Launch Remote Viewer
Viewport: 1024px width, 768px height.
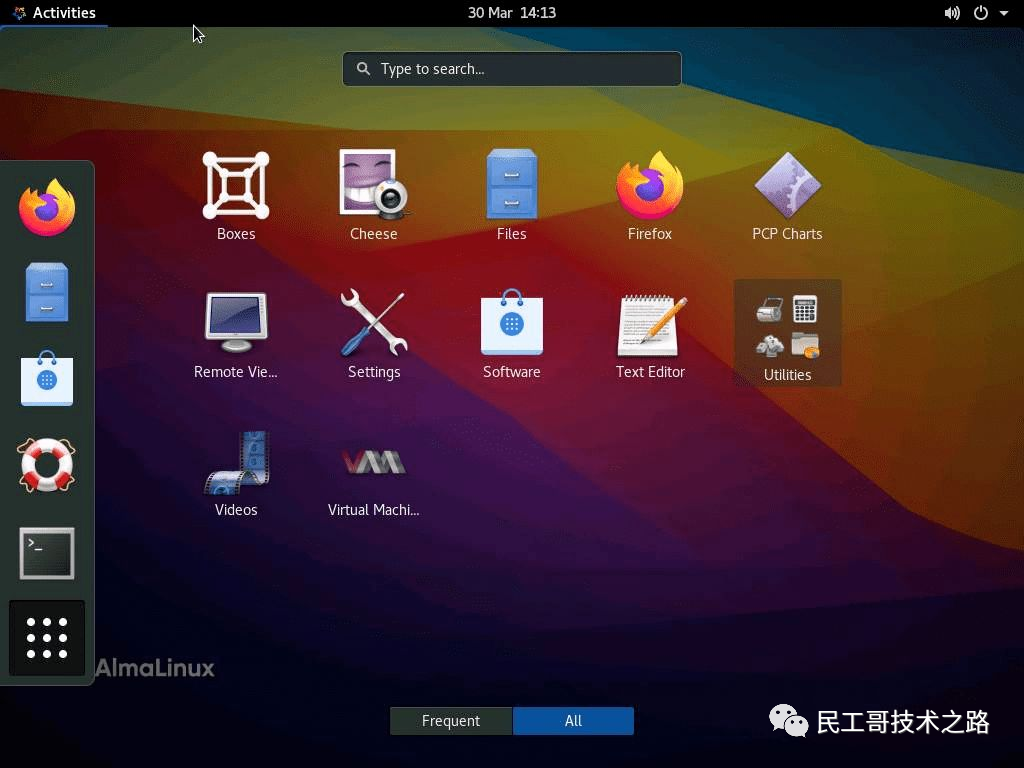click(236, 334)
